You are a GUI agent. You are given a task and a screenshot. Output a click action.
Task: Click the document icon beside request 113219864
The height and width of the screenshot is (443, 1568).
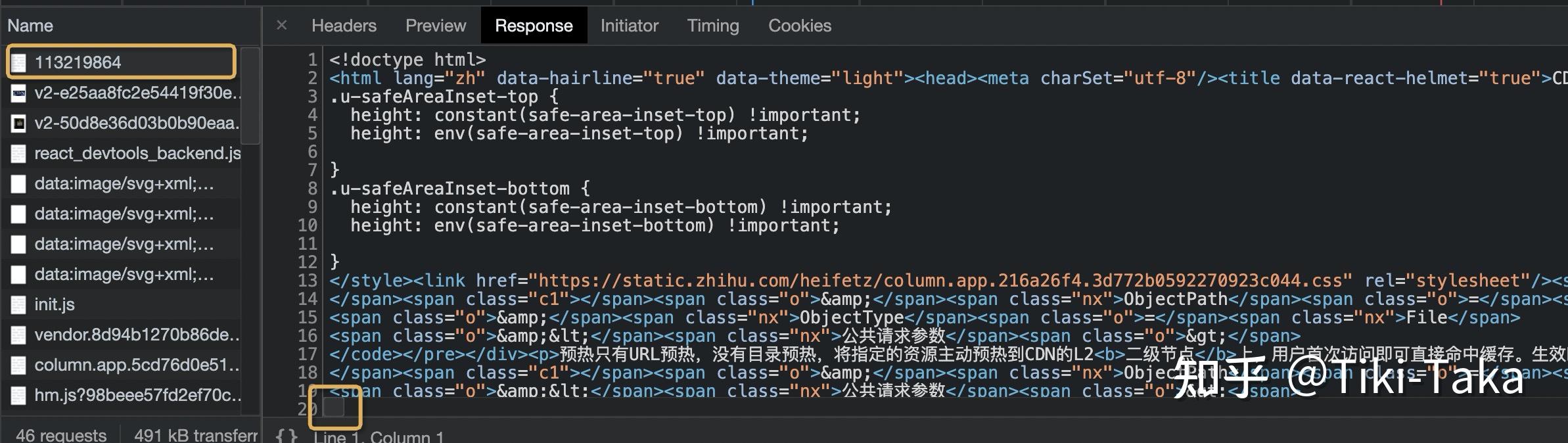click(19, 62)
